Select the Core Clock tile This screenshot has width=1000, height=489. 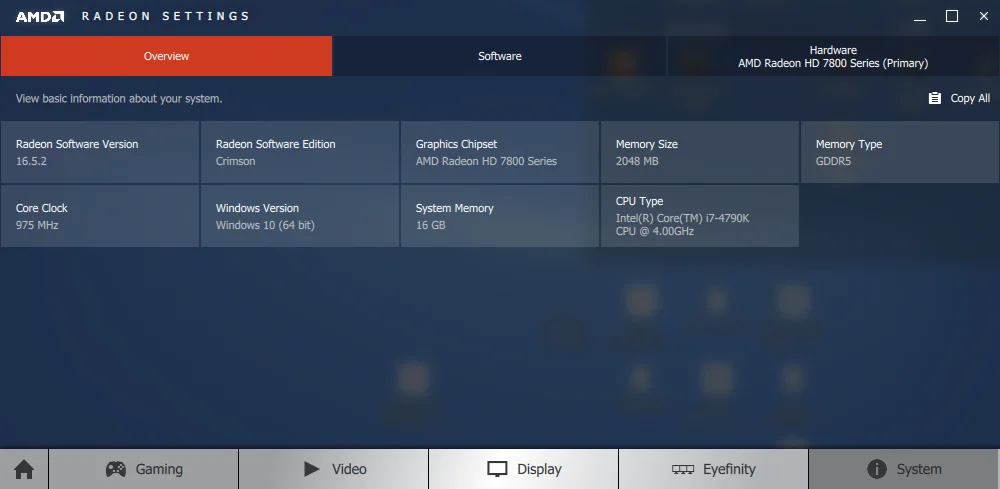pyautogui.click(x=99, y=215)
